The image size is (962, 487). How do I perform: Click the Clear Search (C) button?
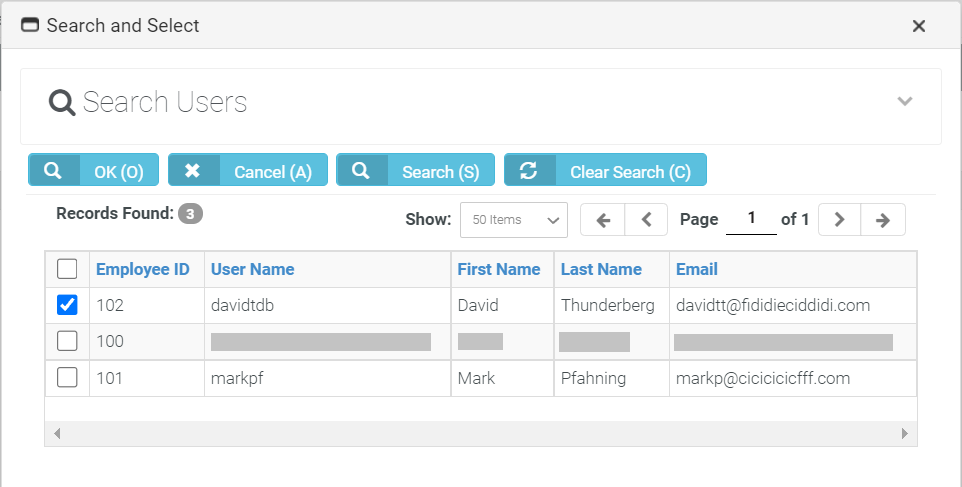point(606,170)
